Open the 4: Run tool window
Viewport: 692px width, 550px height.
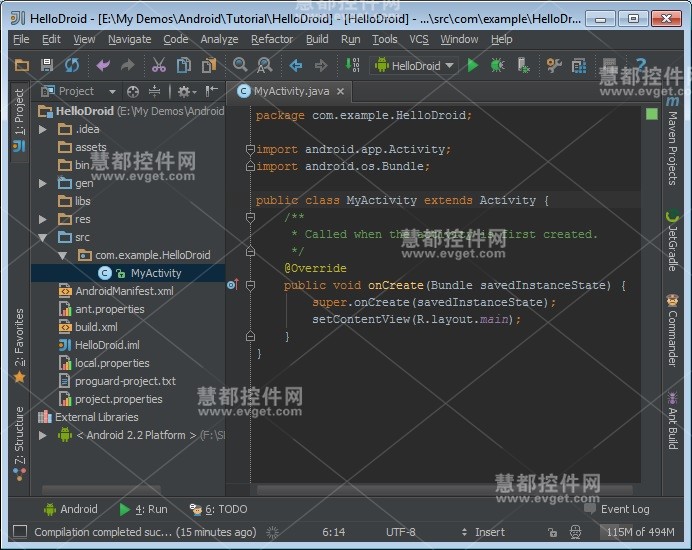point(143,509)
